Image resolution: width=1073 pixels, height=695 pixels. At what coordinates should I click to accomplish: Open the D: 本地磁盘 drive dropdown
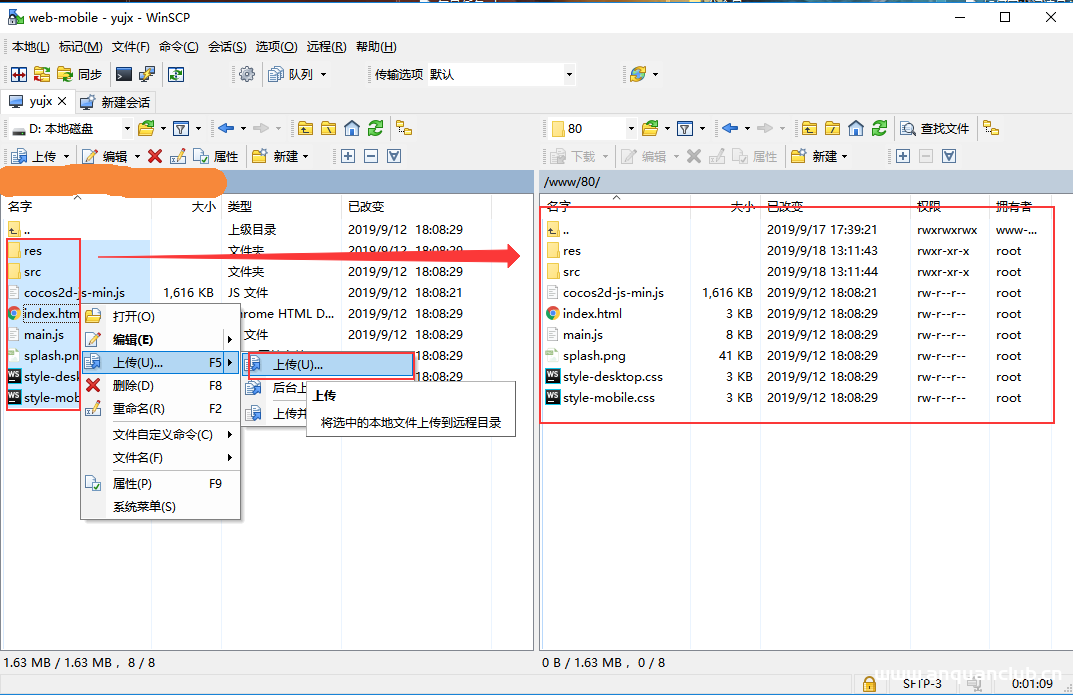point(125,128)
